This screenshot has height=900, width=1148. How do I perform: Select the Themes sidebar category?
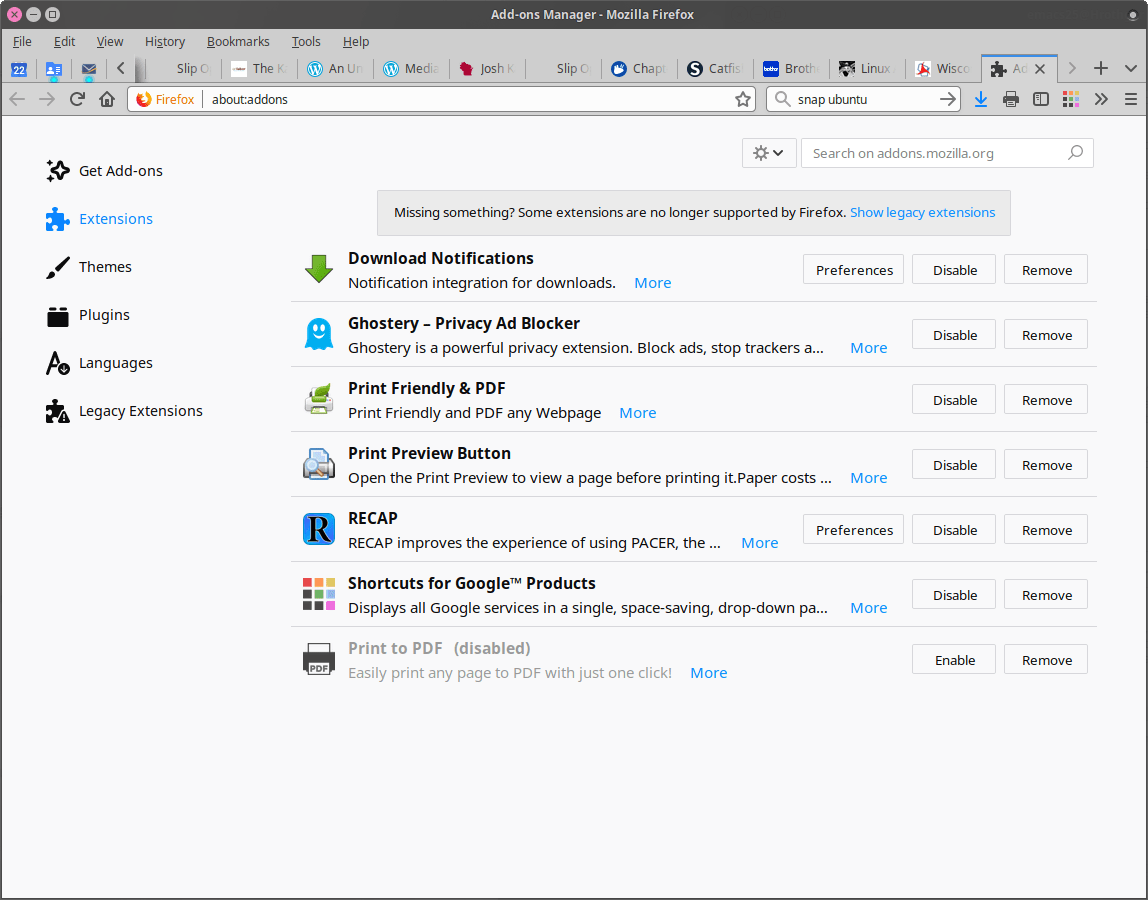89,267
